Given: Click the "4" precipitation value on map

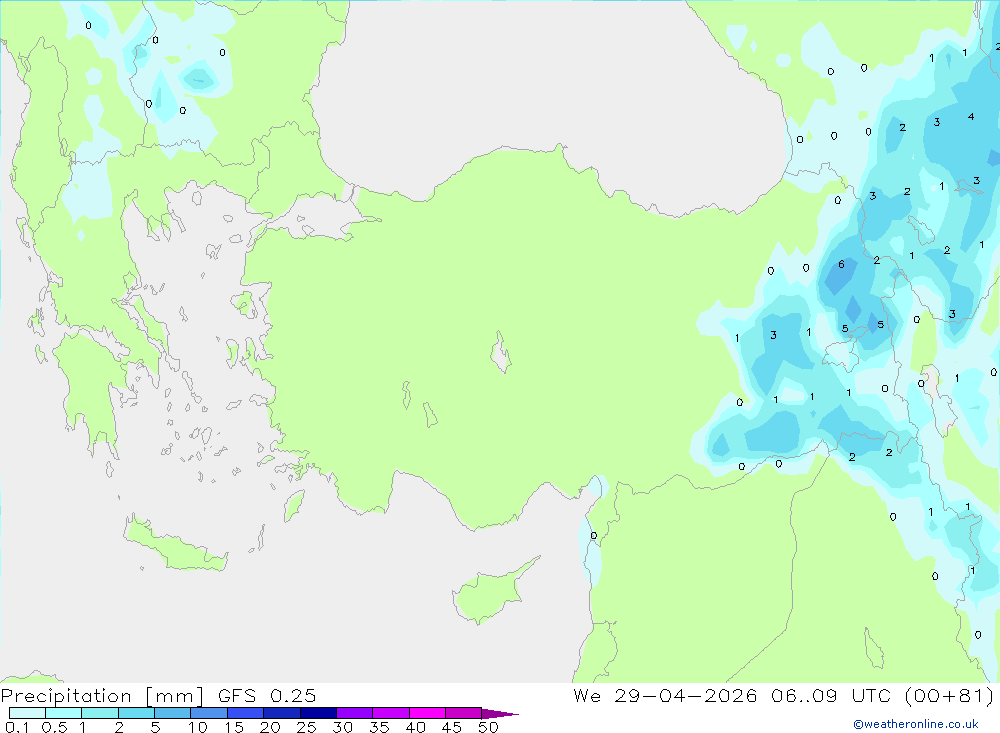Looking at the screenshot, I should click(971, 117).
